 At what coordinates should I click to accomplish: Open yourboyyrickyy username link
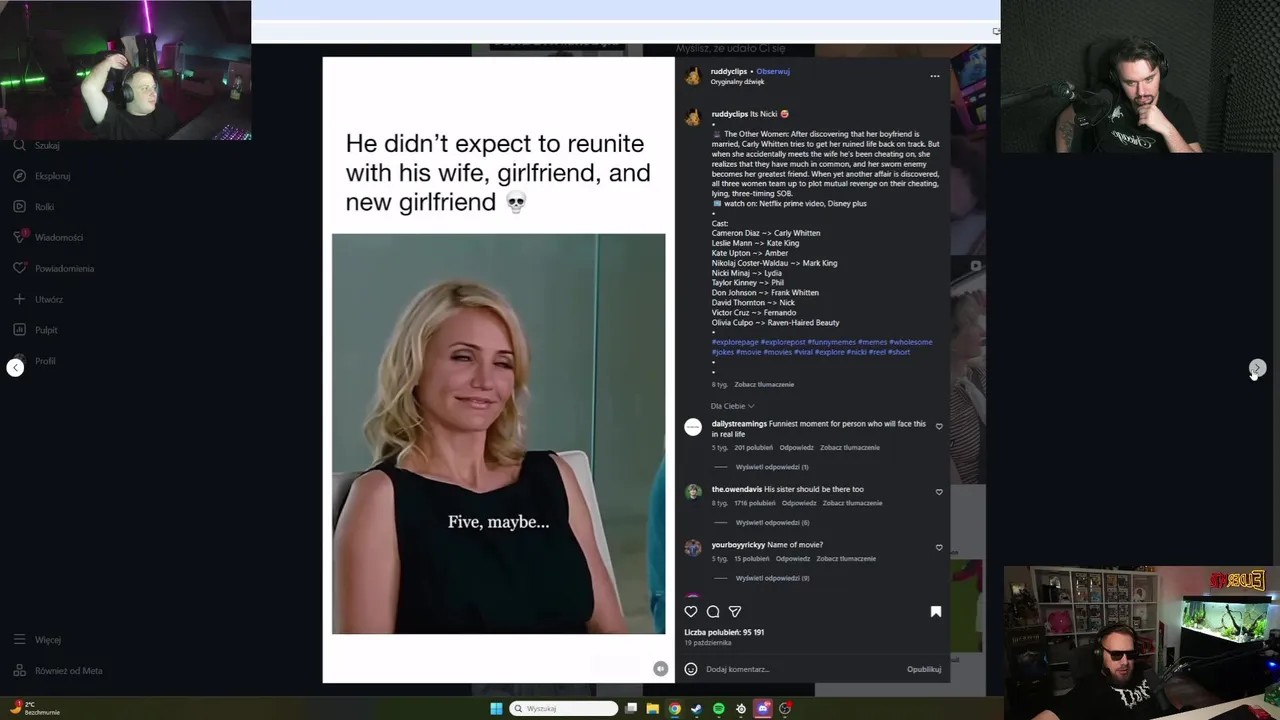[738, 545]
